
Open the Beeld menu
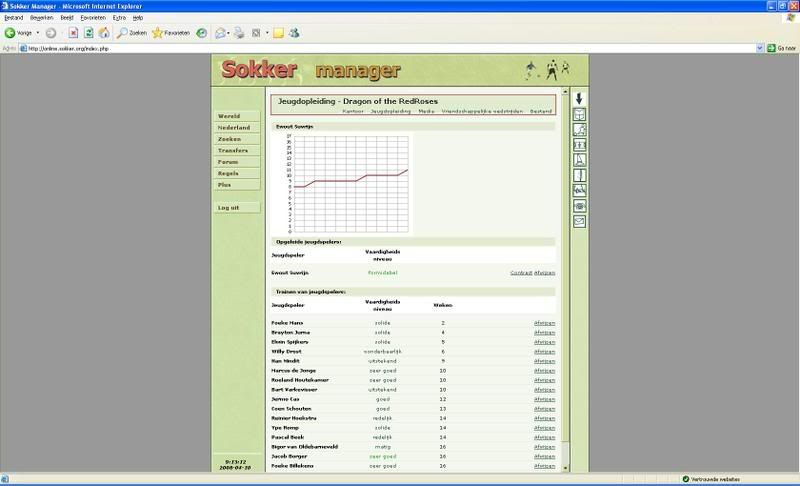[x=67, y=18]
